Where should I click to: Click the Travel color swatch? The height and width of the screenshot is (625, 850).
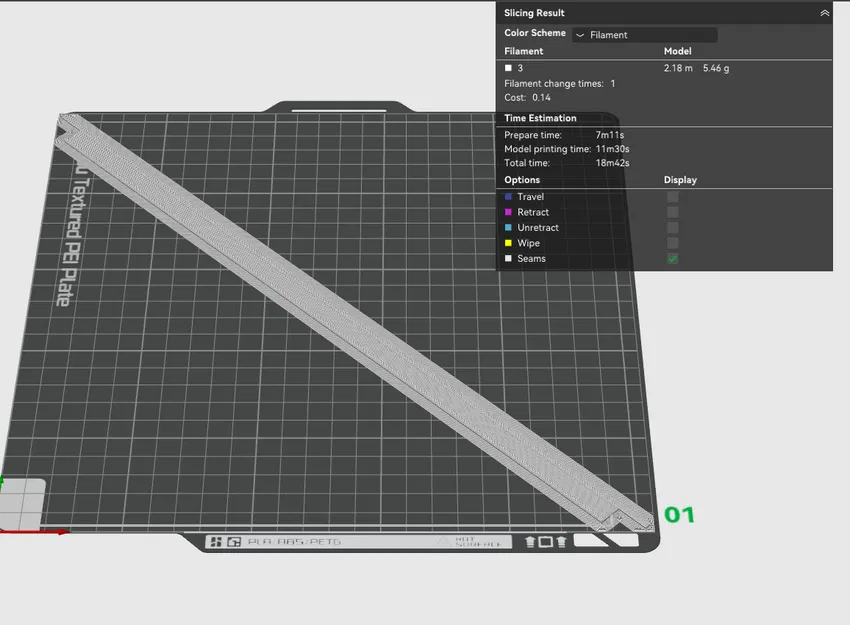pos(508,197)
